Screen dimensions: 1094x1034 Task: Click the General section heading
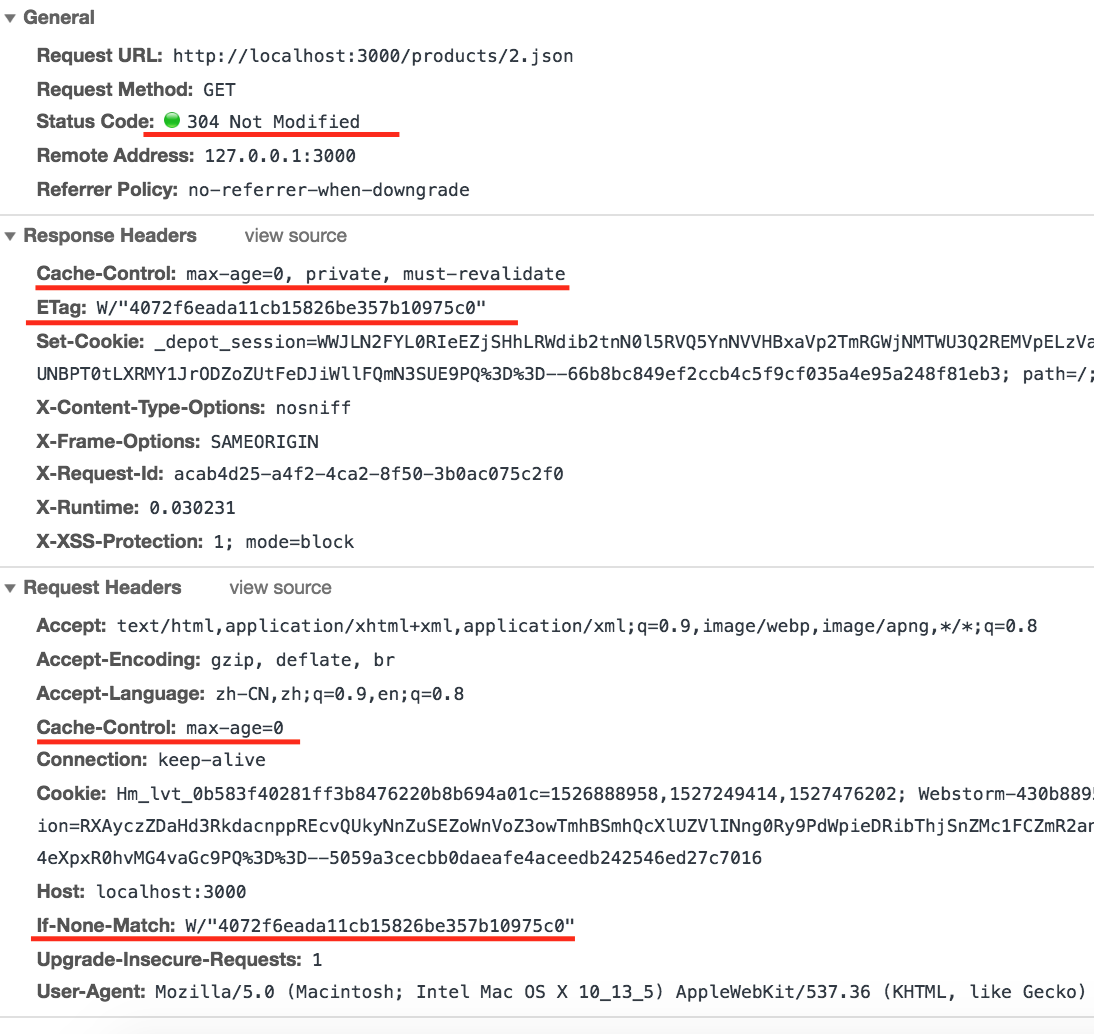(x=59, y=18)
